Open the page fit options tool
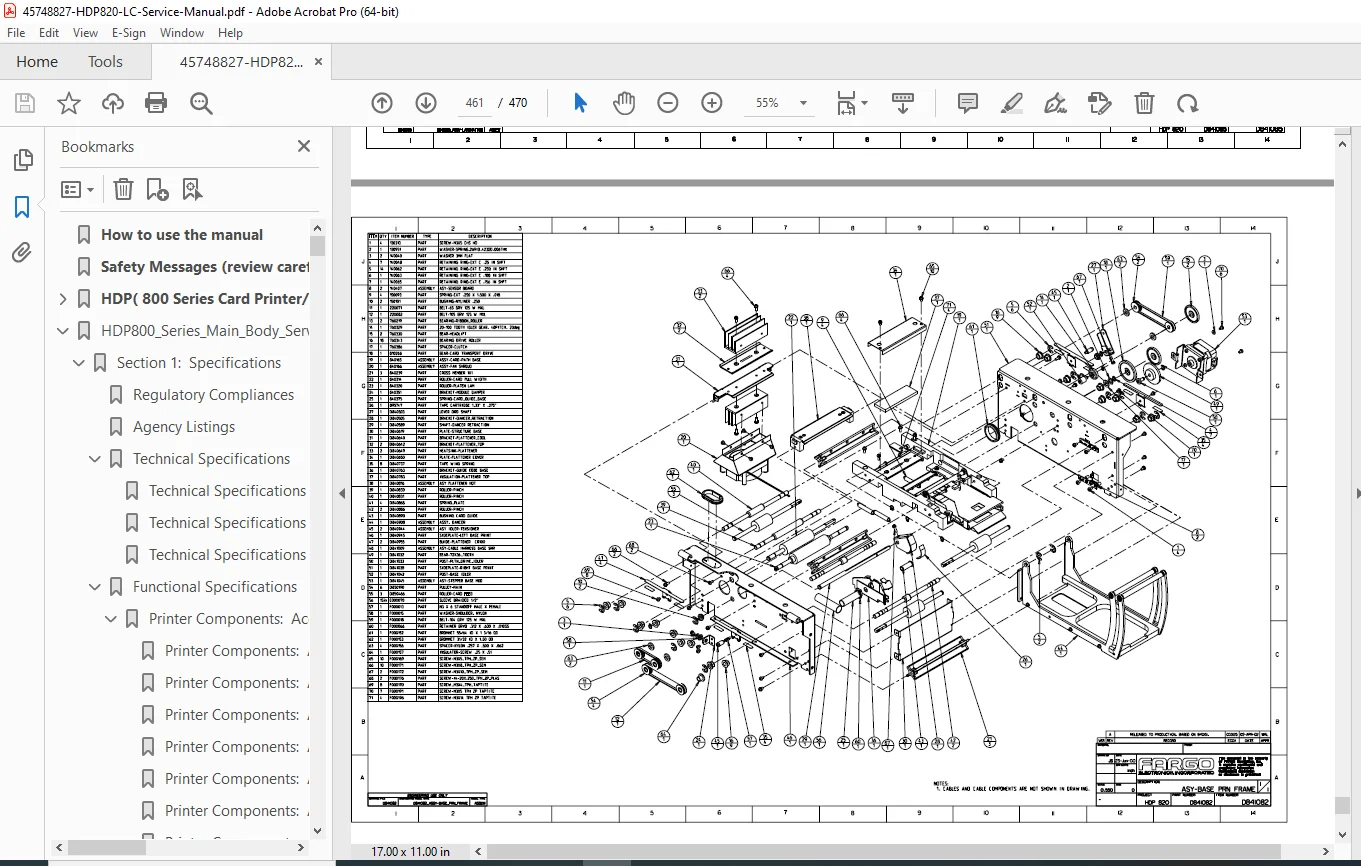The height and width of the screenshot is (866, 1361). [x=851, y=103]
